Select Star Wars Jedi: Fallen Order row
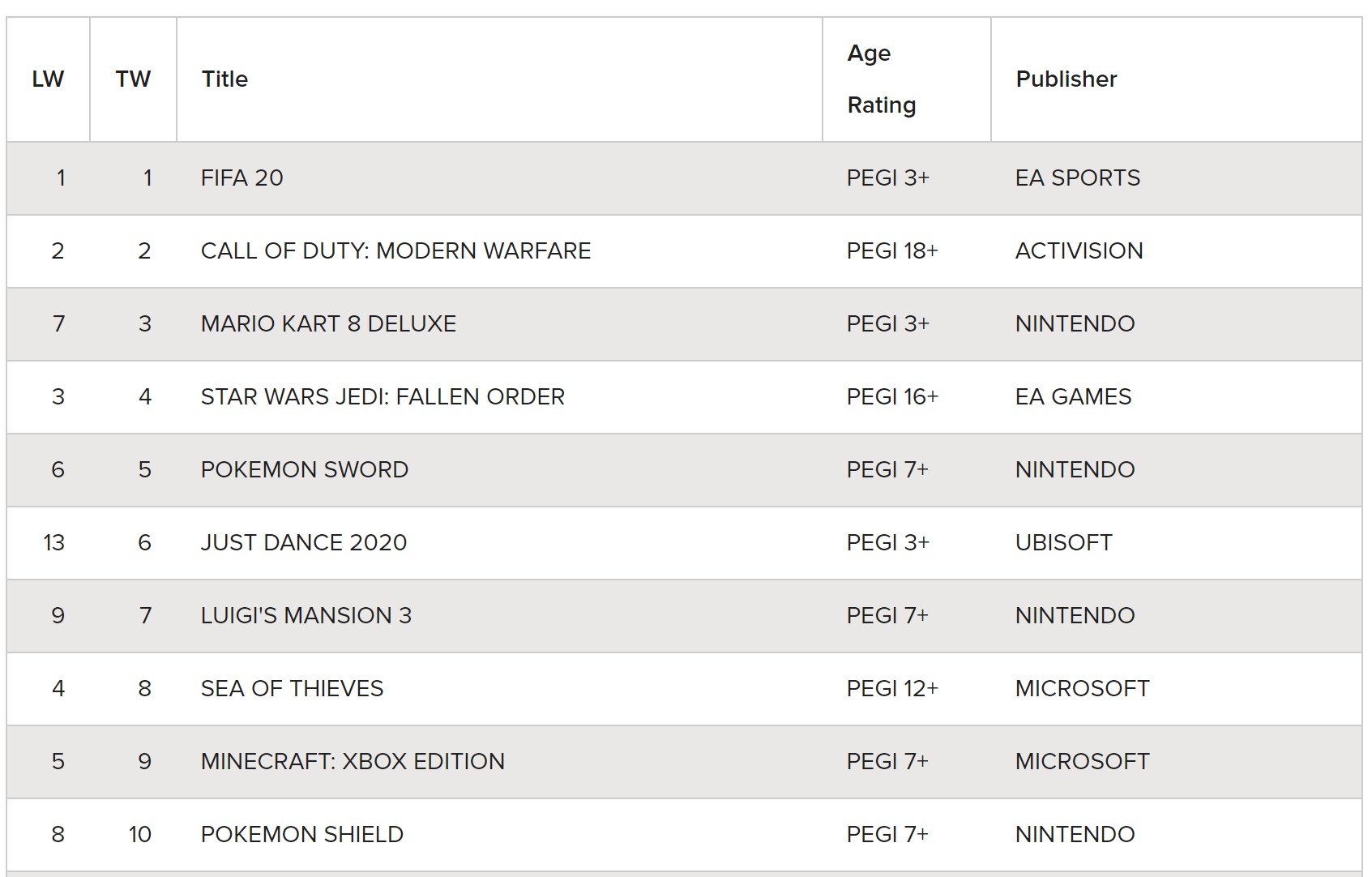 [685, 397]
